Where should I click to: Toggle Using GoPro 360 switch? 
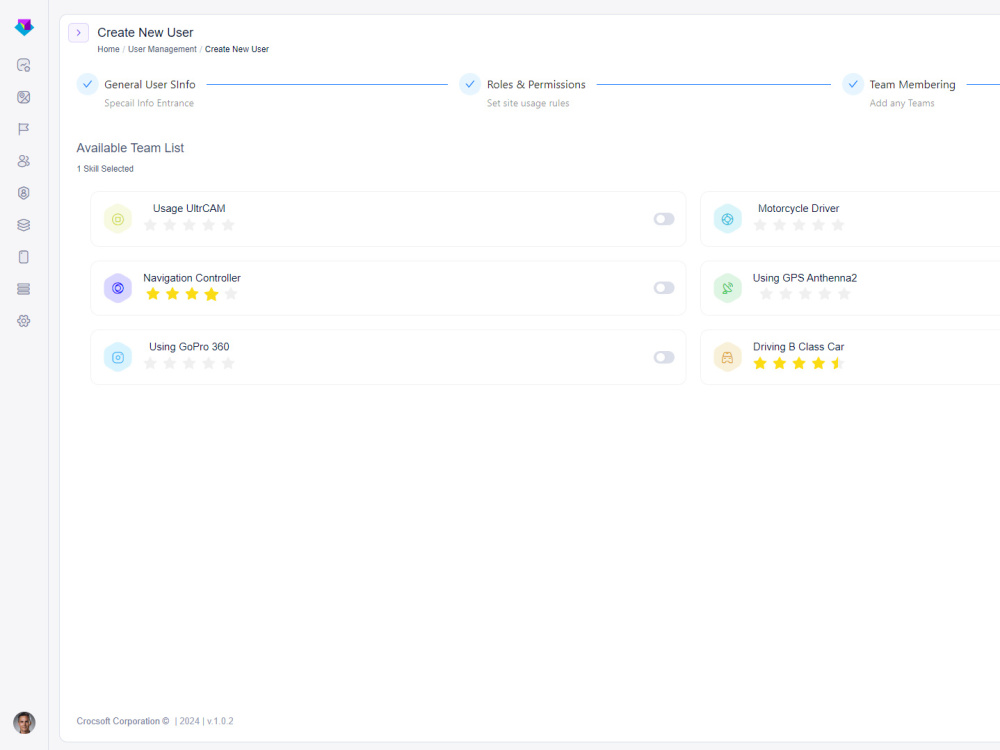click(664, 357)
